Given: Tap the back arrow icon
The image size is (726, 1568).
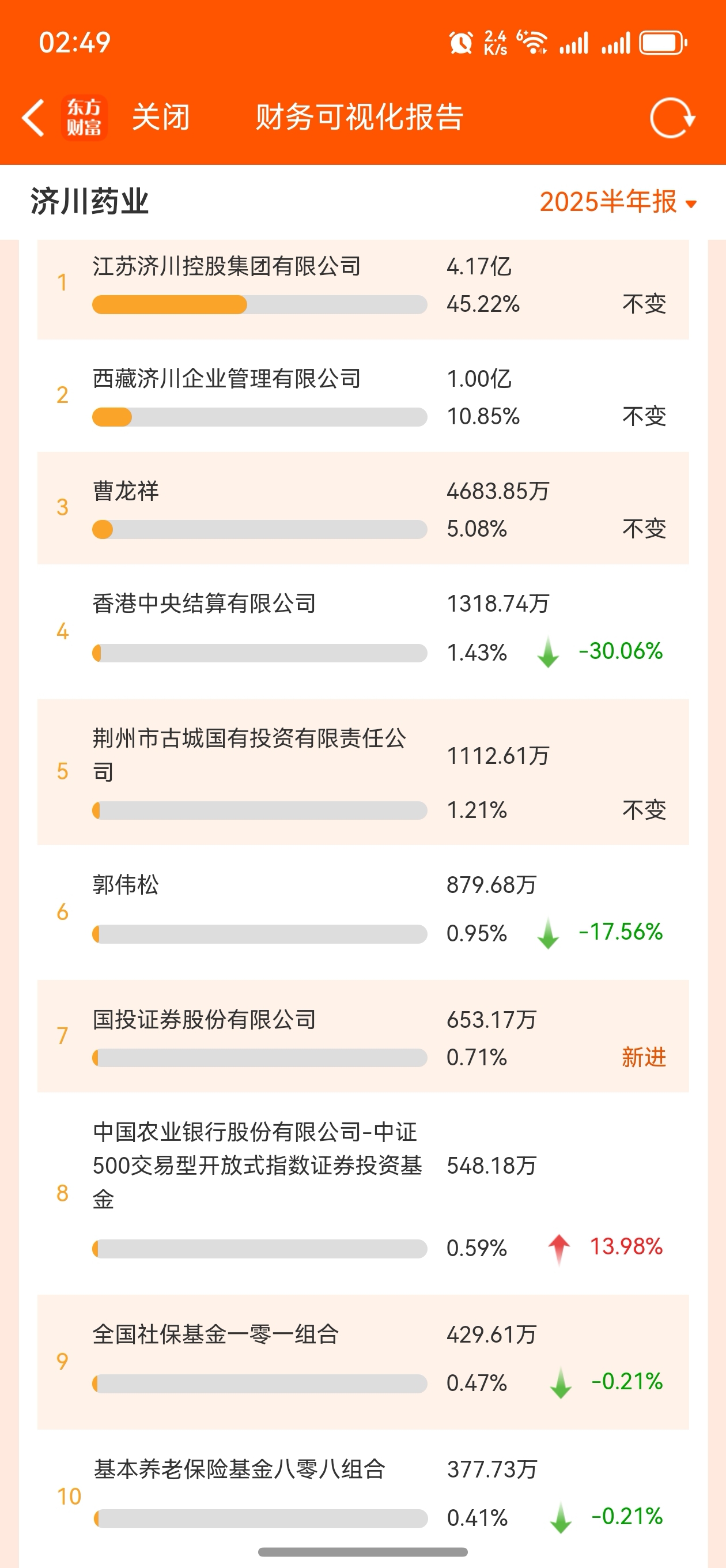Looking at the screenshot, I should [33, 118].
